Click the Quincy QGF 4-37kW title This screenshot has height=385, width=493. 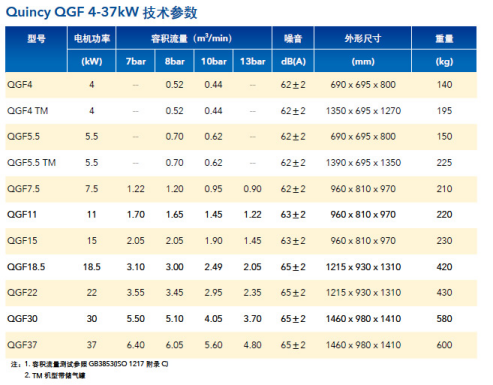102,12
